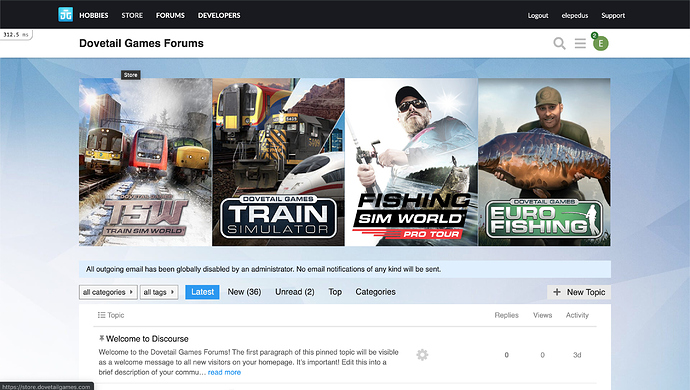Switch to the Categories tab
Viewport: 690px width, 390px height.
click(x=375, y=292)
